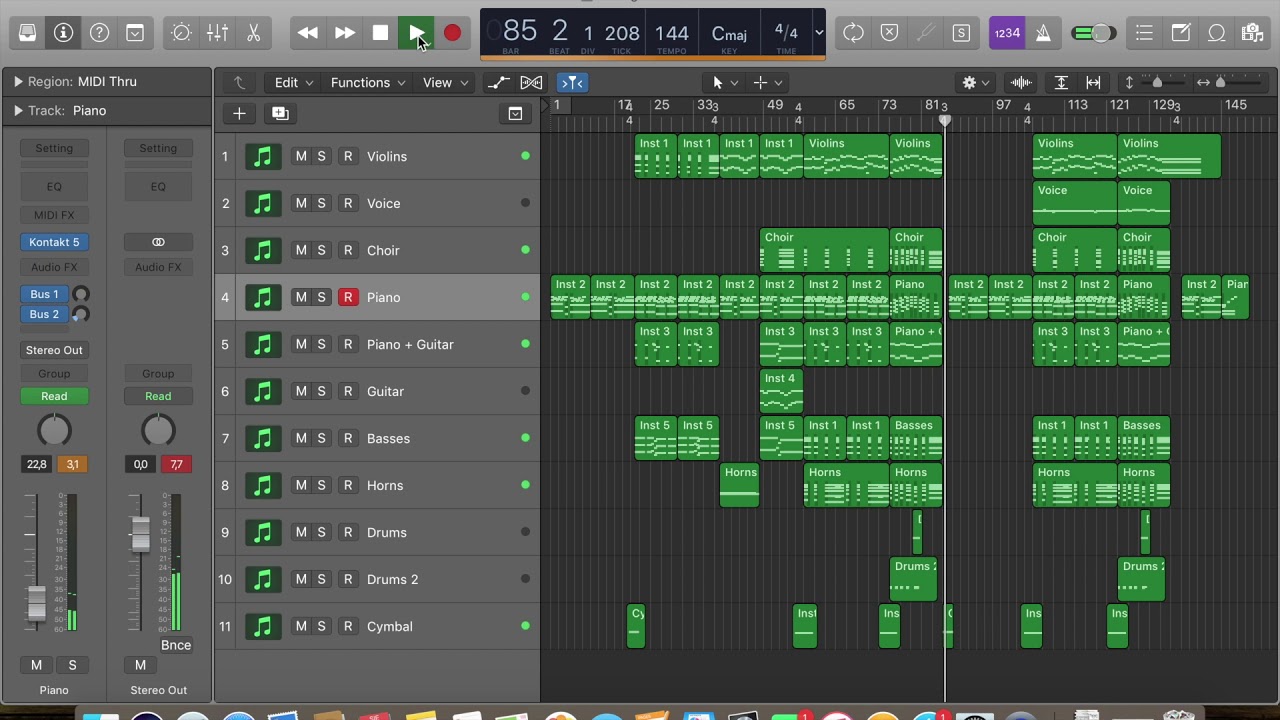
Task: Mute the Stereo Out channel strip
Action: click(x=140, y=665)
